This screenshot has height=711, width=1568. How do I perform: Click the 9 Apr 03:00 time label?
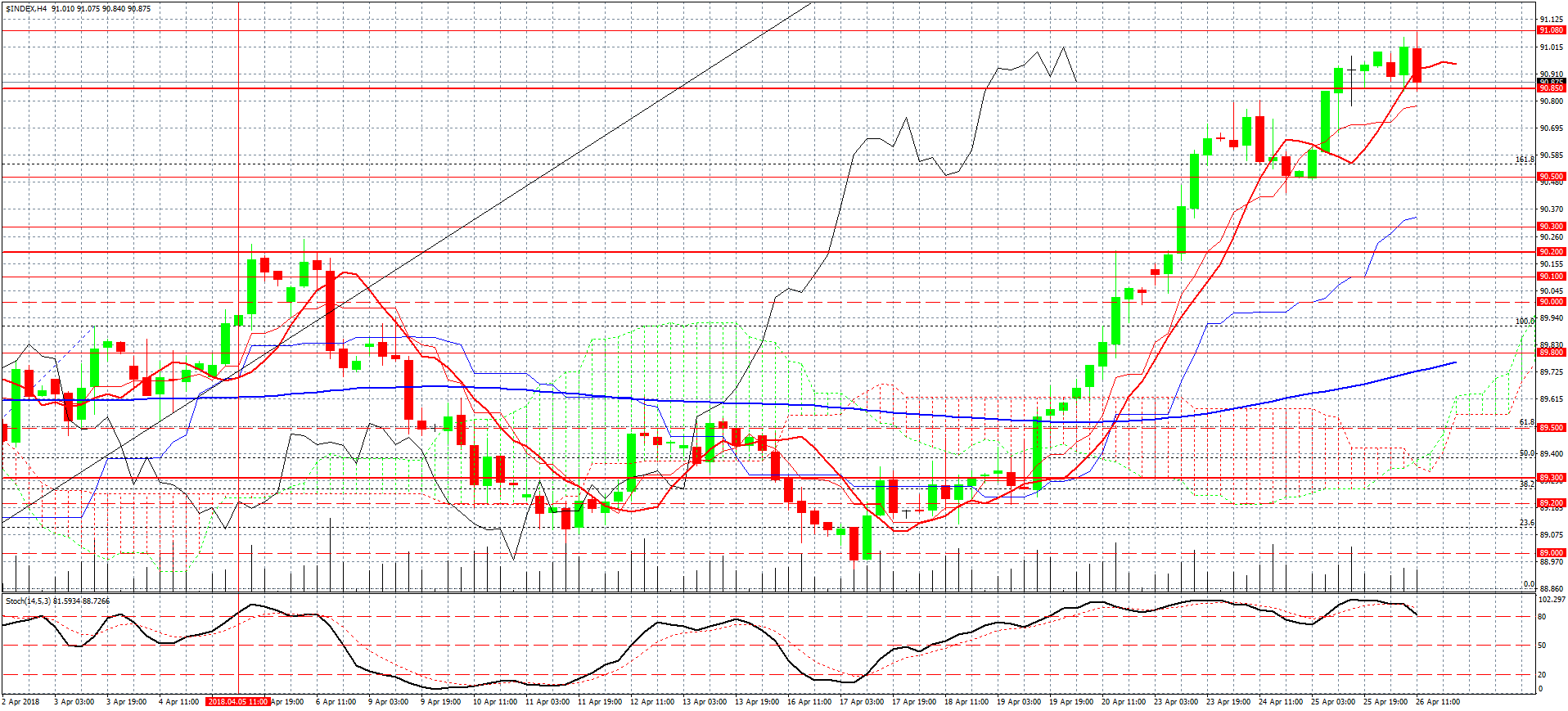388,702
